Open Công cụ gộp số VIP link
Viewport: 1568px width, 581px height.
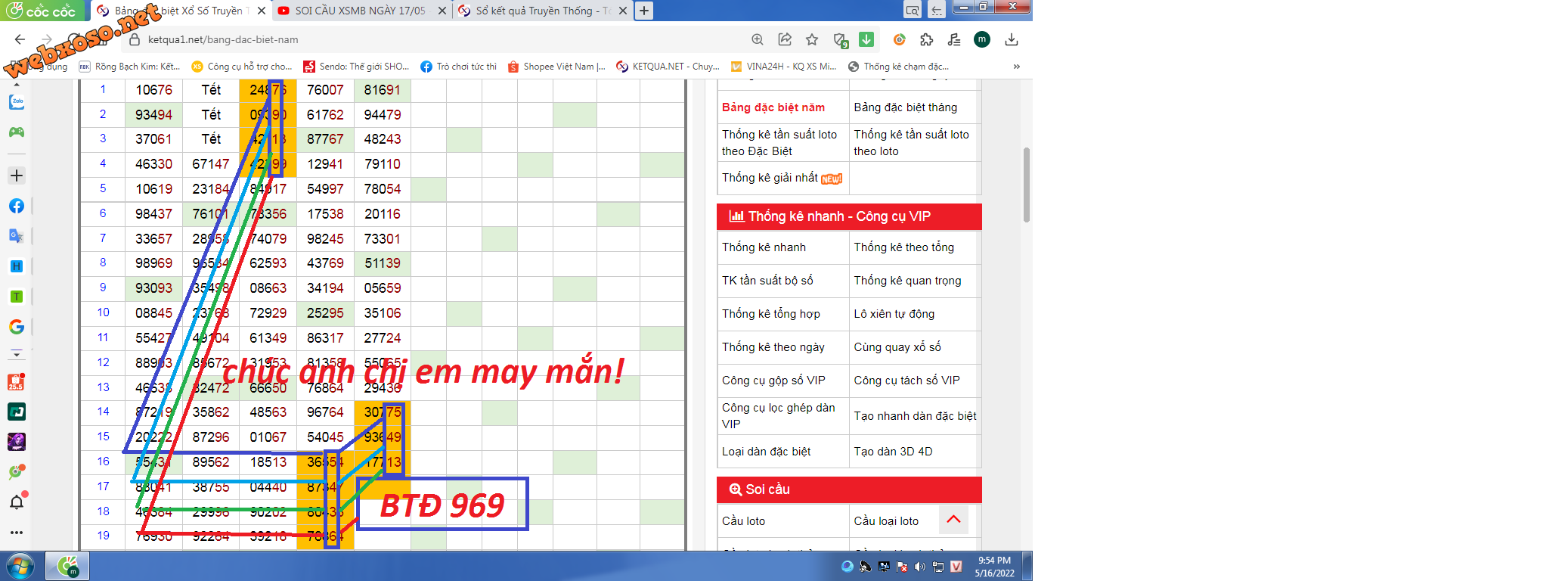pyautogui.click(x=773, y=381)
